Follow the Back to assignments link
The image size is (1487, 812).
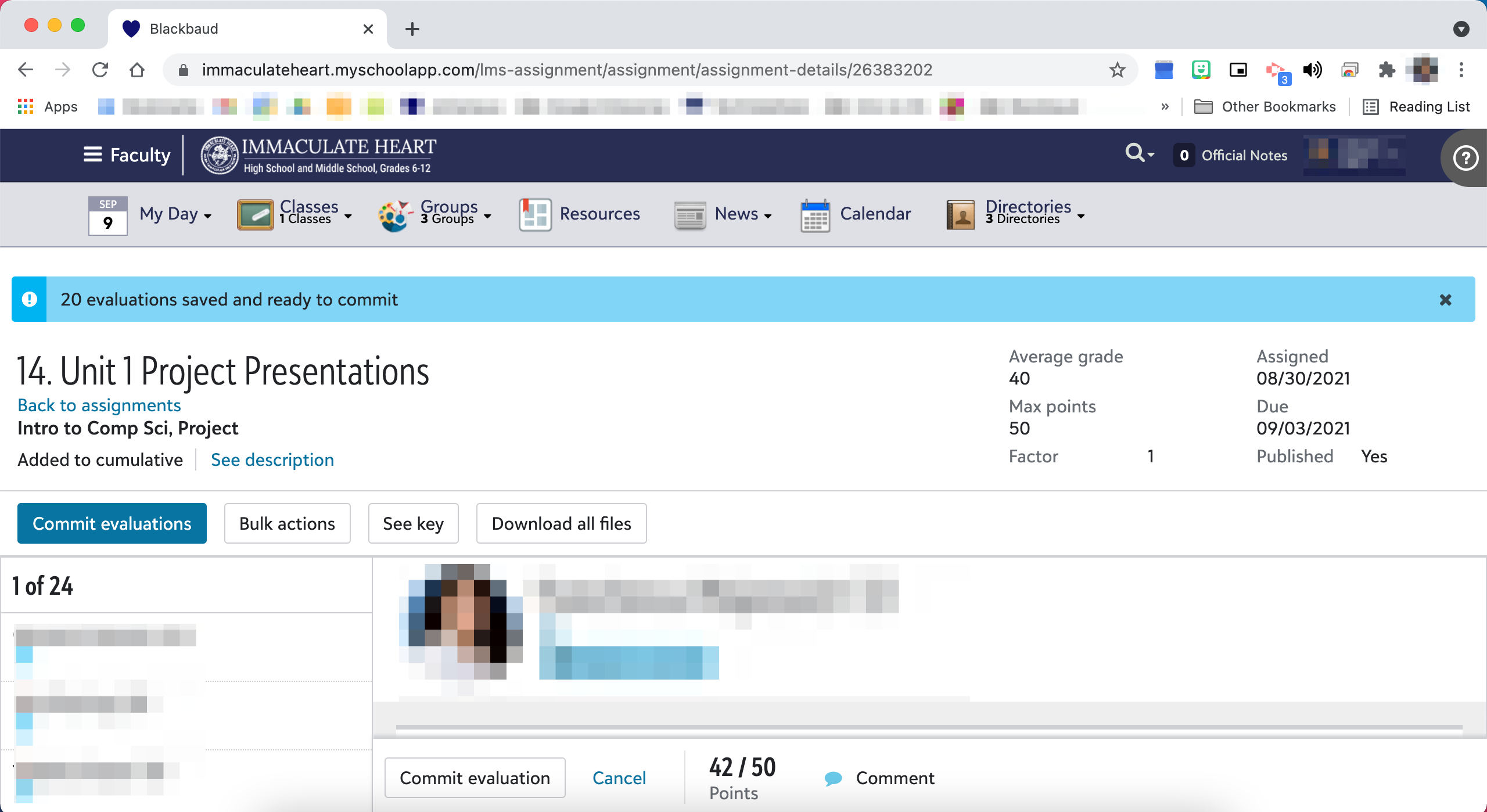click(99, 405)
